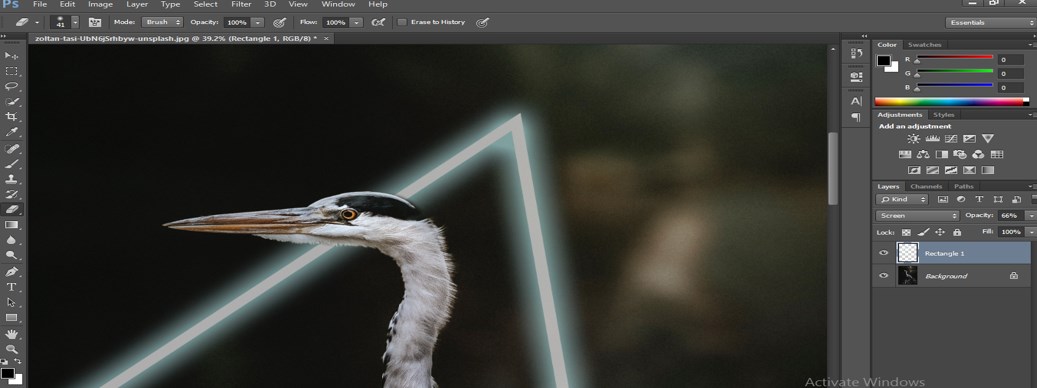Add a Vibrance adjustment
1037x388 pixels.
(x=987, y=139)
